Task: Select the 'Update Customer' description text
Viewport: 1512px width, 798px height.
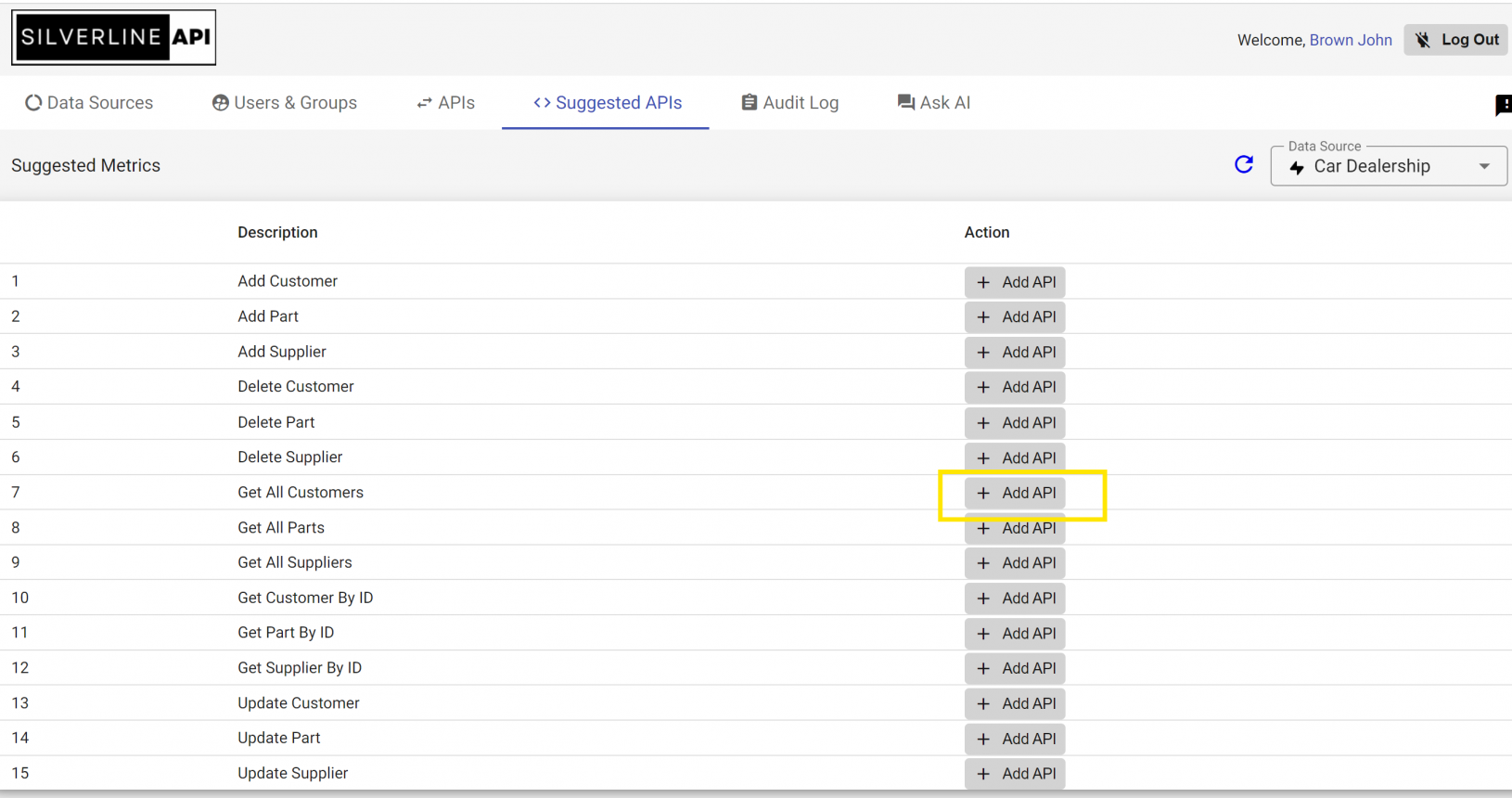Action: coord(299,703)
